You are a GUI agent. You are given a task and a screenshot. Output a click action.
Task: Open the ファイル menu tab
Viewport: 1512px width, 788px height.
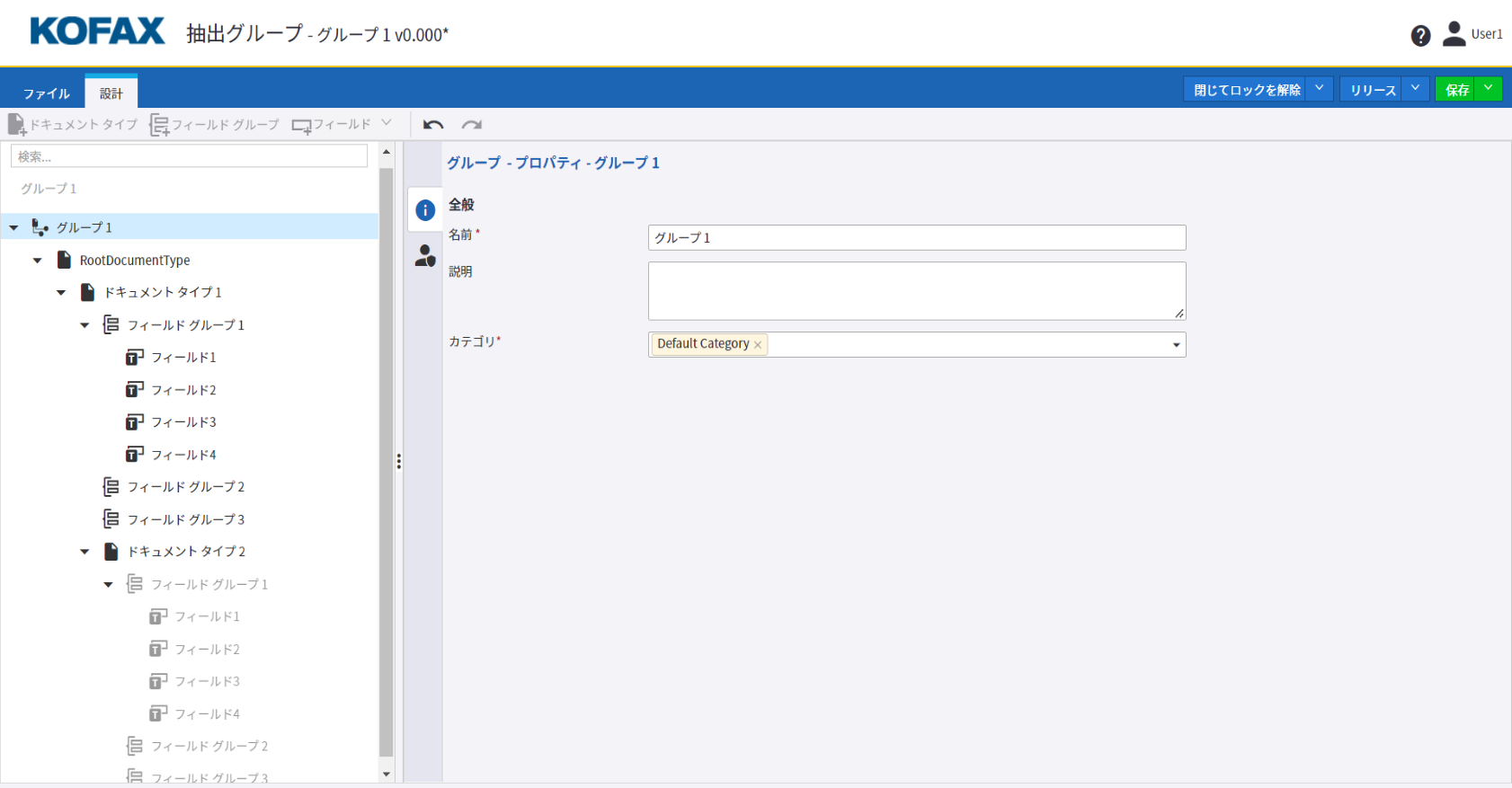(46, 93)
